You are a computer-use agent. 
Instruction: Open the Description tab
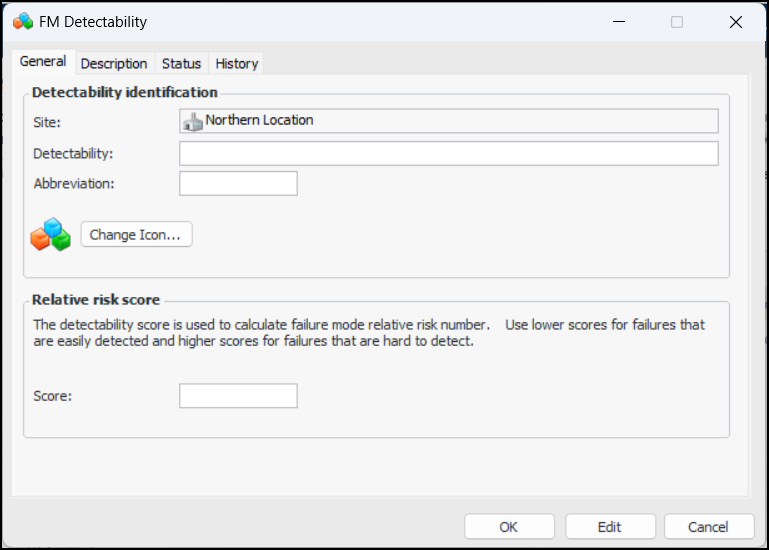point(114,63)
